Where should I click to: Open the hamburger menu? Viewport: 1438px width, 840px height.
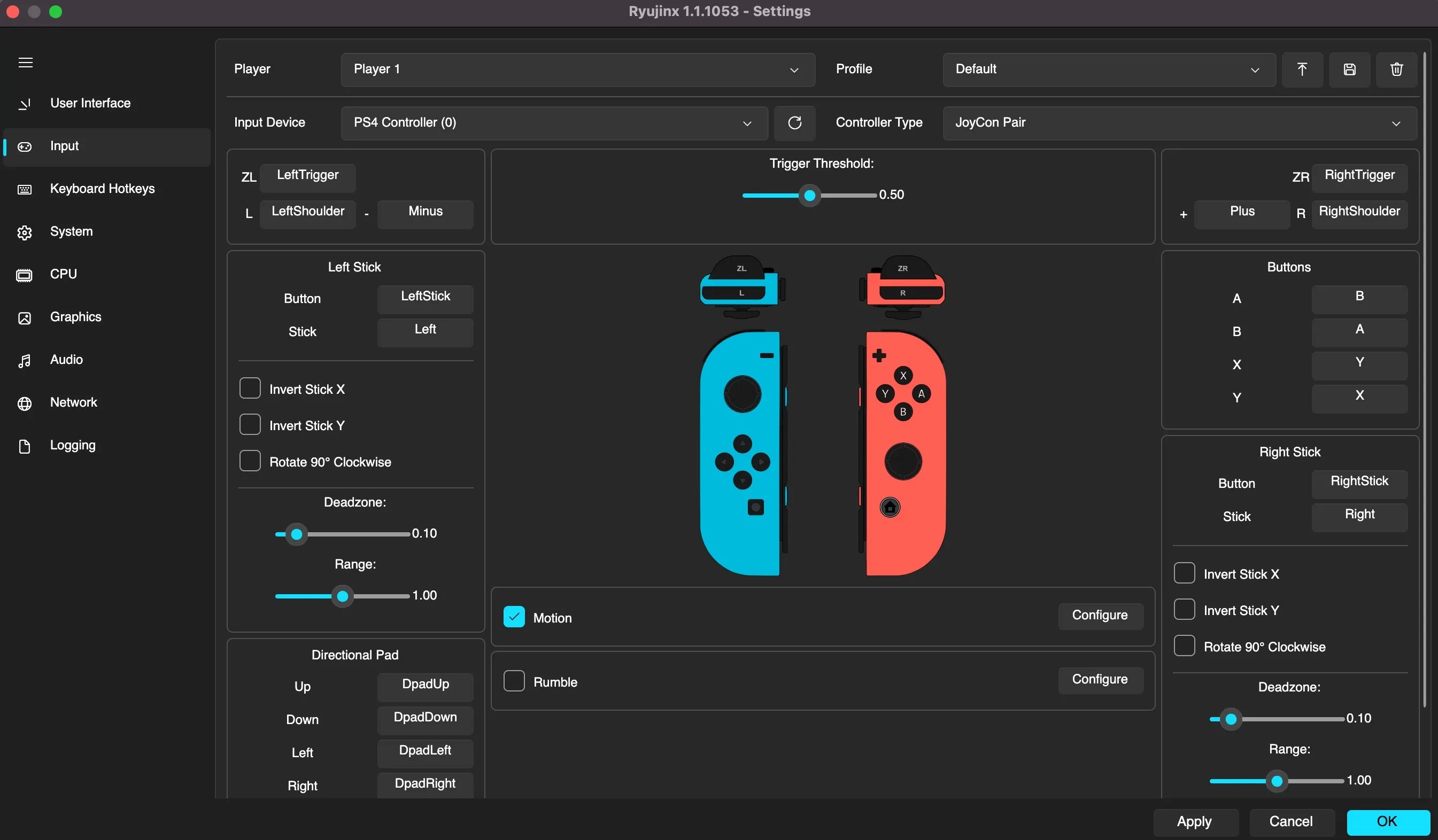click(x=25, y=62)
